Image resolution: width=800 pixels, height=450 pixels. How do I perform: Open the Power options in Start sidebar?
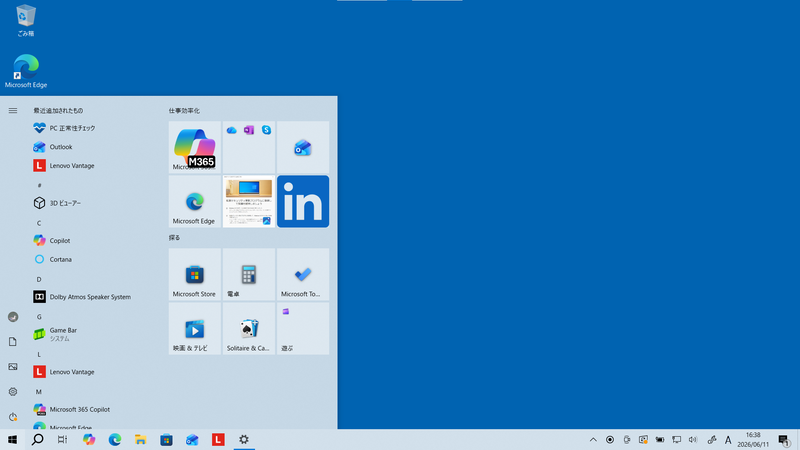point(13,417)
